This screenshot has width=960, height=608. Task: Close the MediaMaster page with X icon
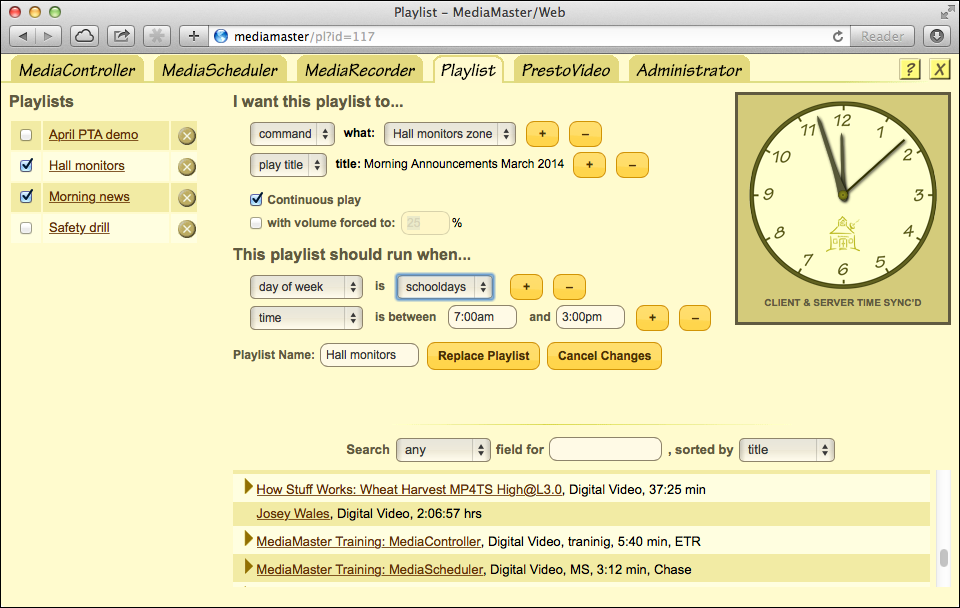tap(939, 69)
